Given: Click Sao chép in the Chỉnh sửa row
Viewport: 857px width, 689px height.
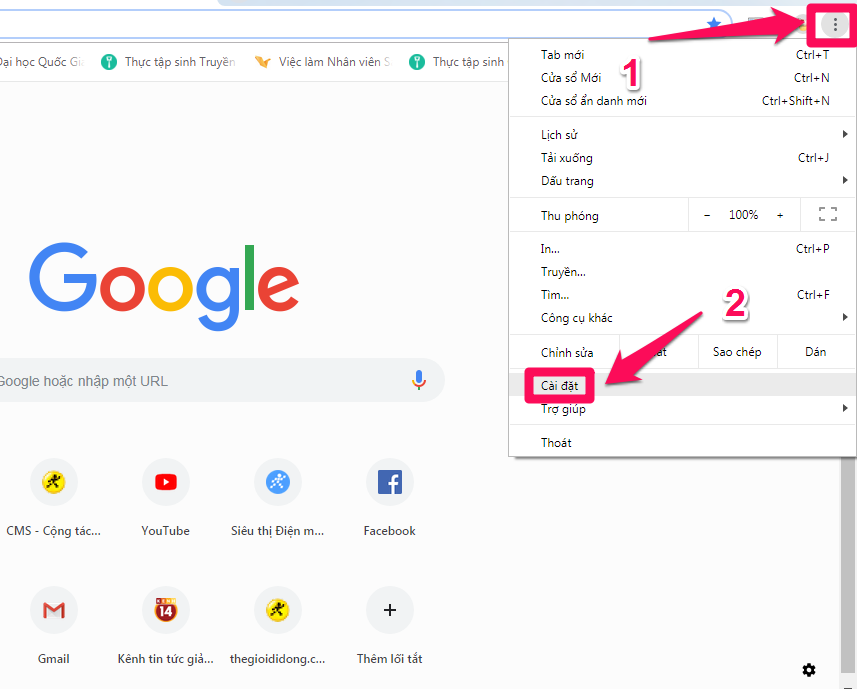Looking at the screenshot, I should tap(737, 352).
